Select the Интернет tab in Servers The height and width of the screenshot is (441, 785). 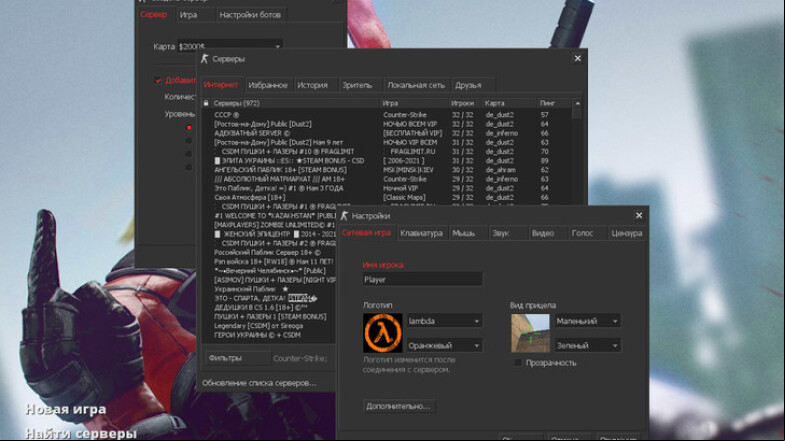pyautogui.click(x=221, y=85)
